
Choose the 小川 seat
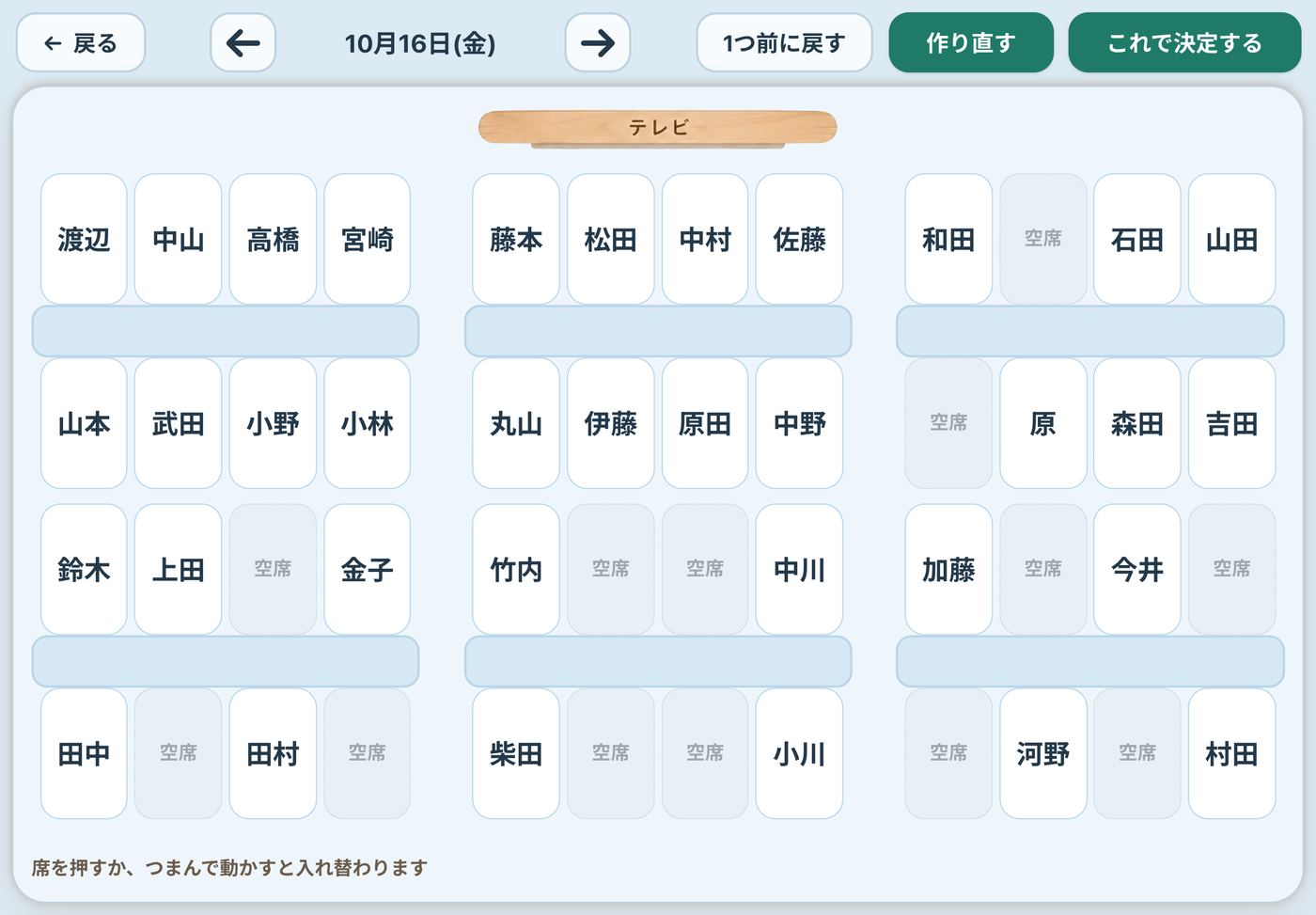point(799,753)
